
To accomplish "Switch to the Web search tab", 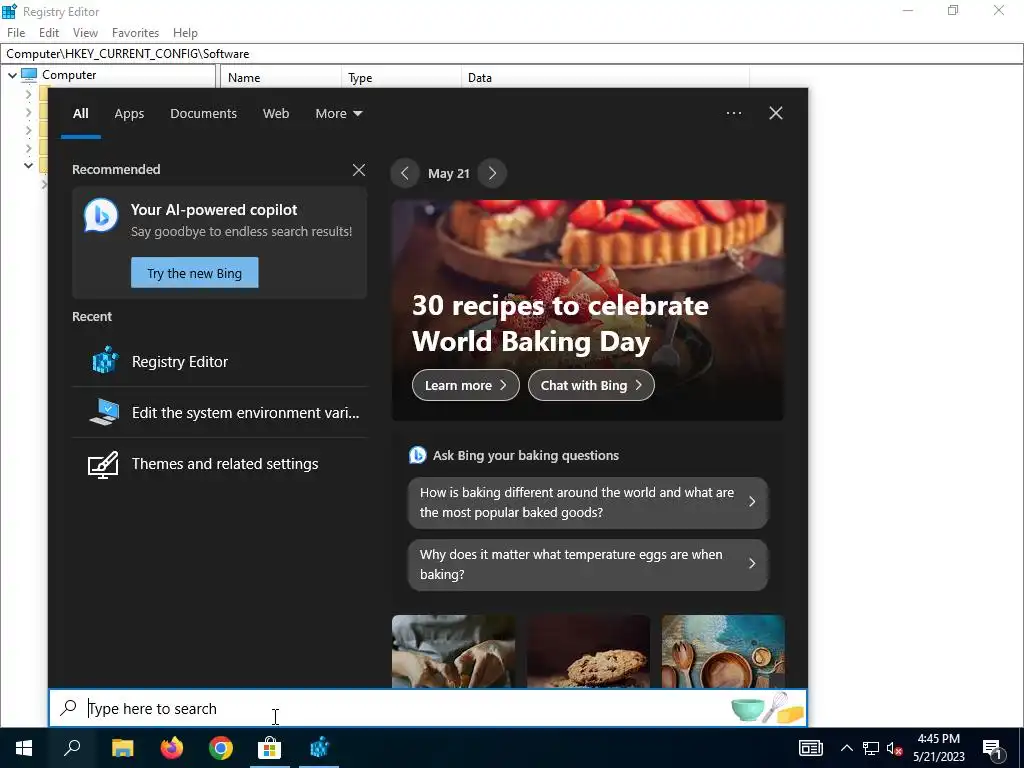I will [276, 114].
